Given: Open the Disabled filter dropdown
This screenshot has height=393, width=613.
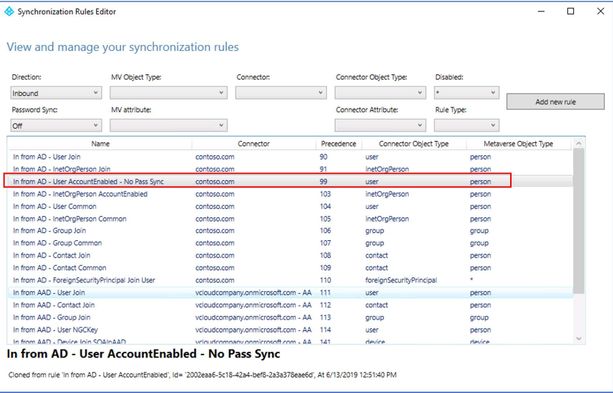Looking at the screenshot, I should (x=466, y=93).
